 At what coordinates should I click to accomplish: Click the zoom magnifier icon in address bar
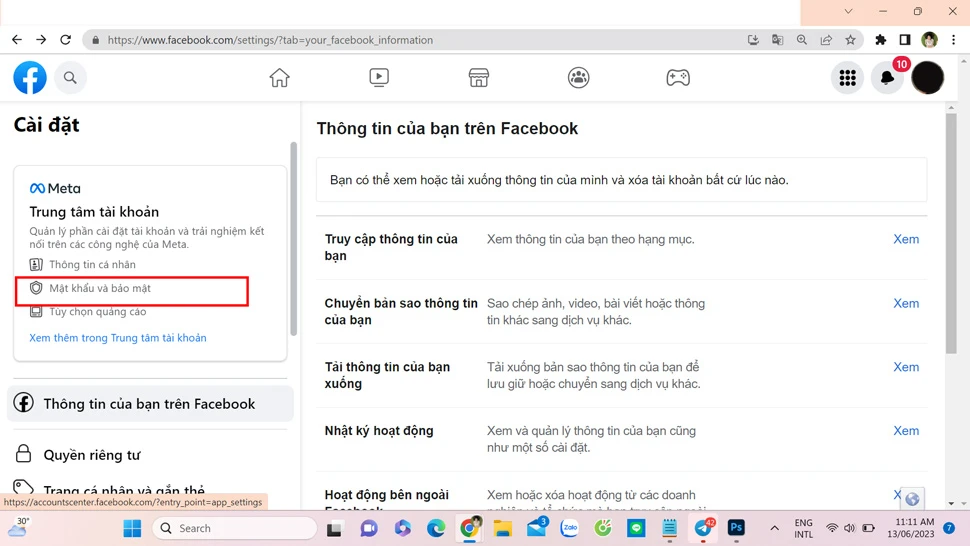[802, 40]
